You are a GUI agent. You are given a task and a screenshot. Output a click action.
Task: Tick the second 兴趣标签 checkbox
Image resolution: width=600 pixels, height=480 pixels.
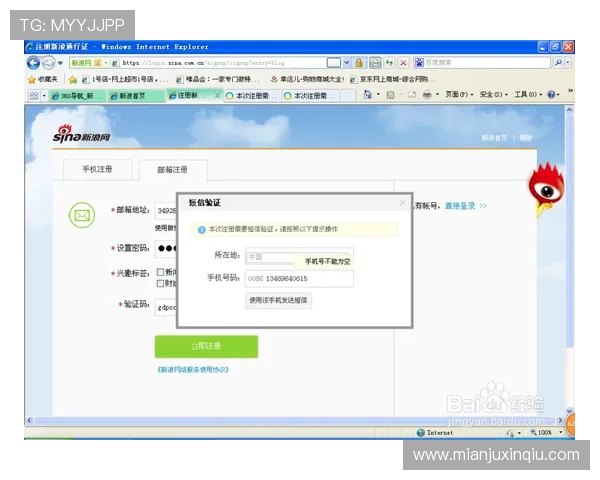pos(161,284)
